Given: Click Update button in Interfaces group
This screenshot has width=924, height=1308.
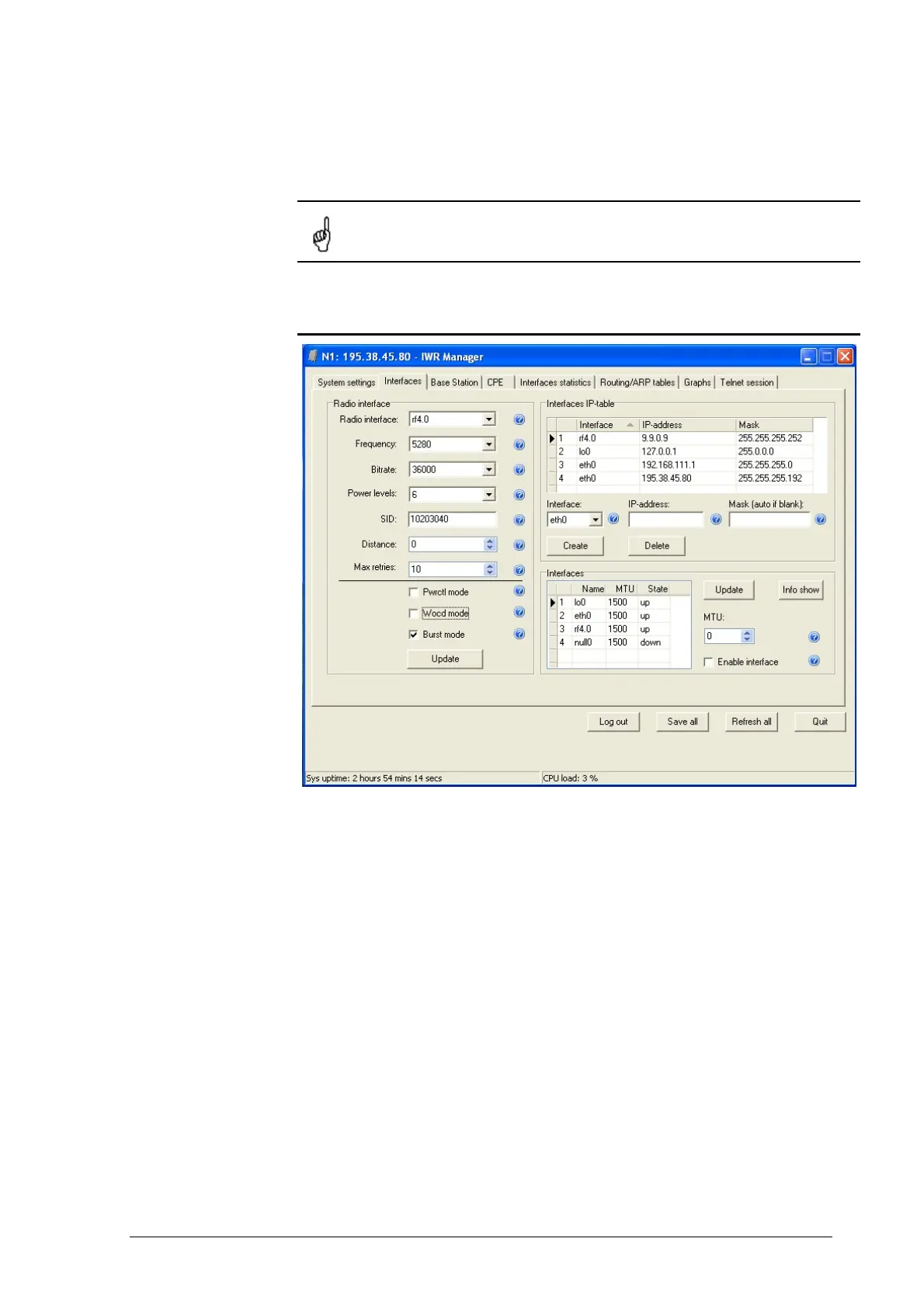Looking at the screenshot, I should 729,590.
